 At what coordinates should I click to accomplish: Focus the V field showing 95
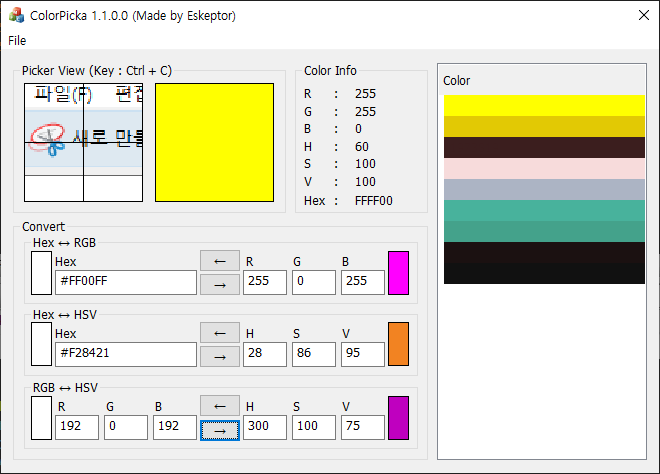tap(363, 354)
